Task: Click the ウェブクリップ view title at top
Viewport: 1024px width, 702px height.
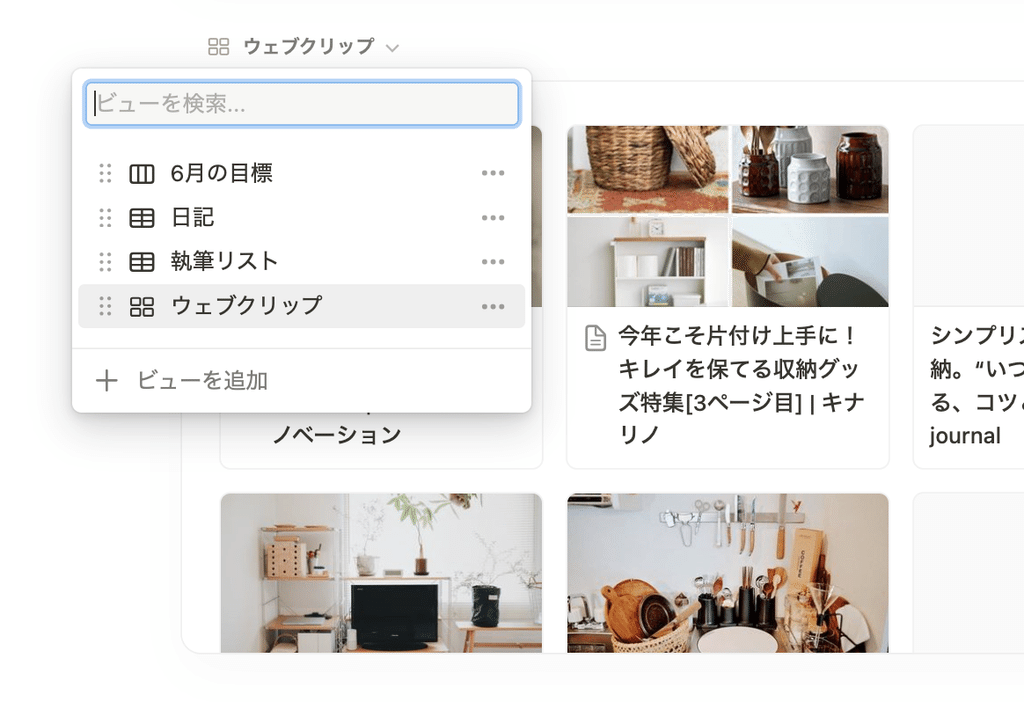Action: (308, 46)
